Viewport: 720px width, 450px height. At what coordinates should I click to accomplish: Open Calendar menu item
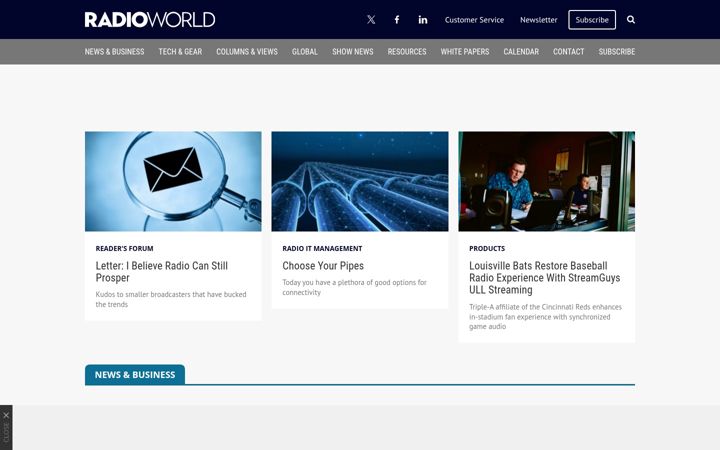tap(521, 51)
